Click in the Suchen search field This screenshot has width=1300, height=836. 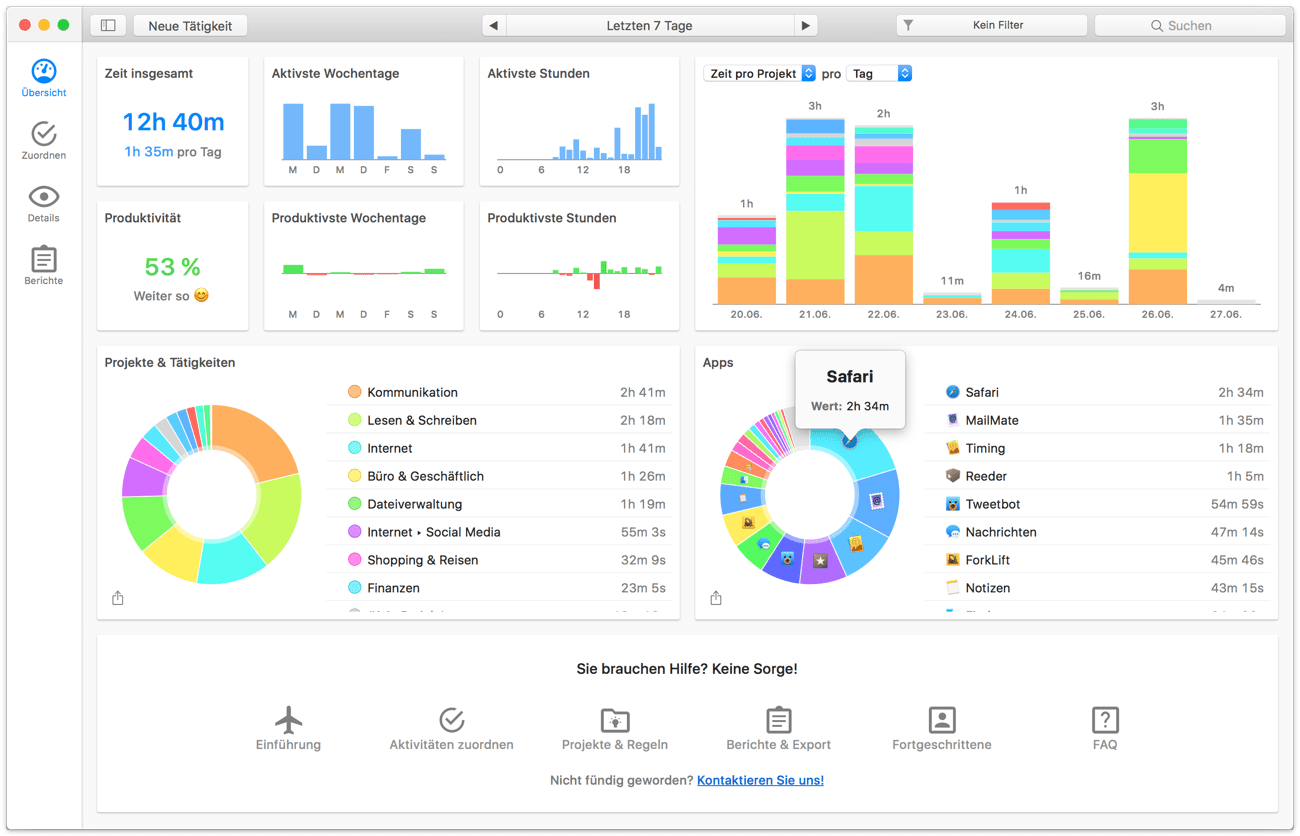pos(1190,25)
